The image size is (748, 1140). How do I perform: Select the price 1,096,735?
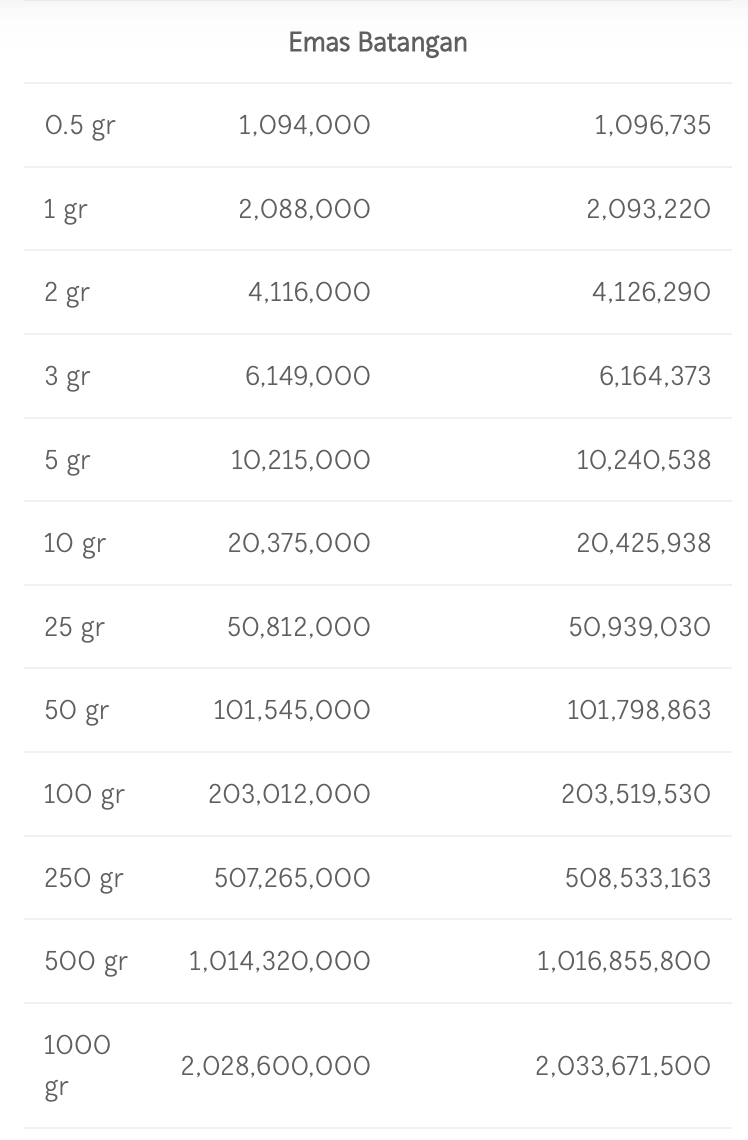tap(652, 125)
